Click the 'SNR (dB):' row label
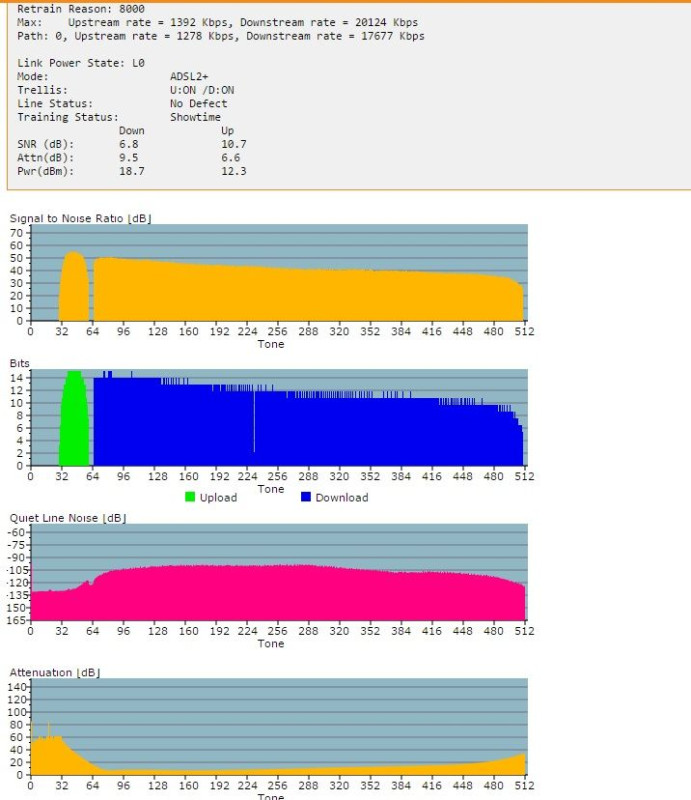The height and width of the screenshot is (800, 691). tap(45, 144)
